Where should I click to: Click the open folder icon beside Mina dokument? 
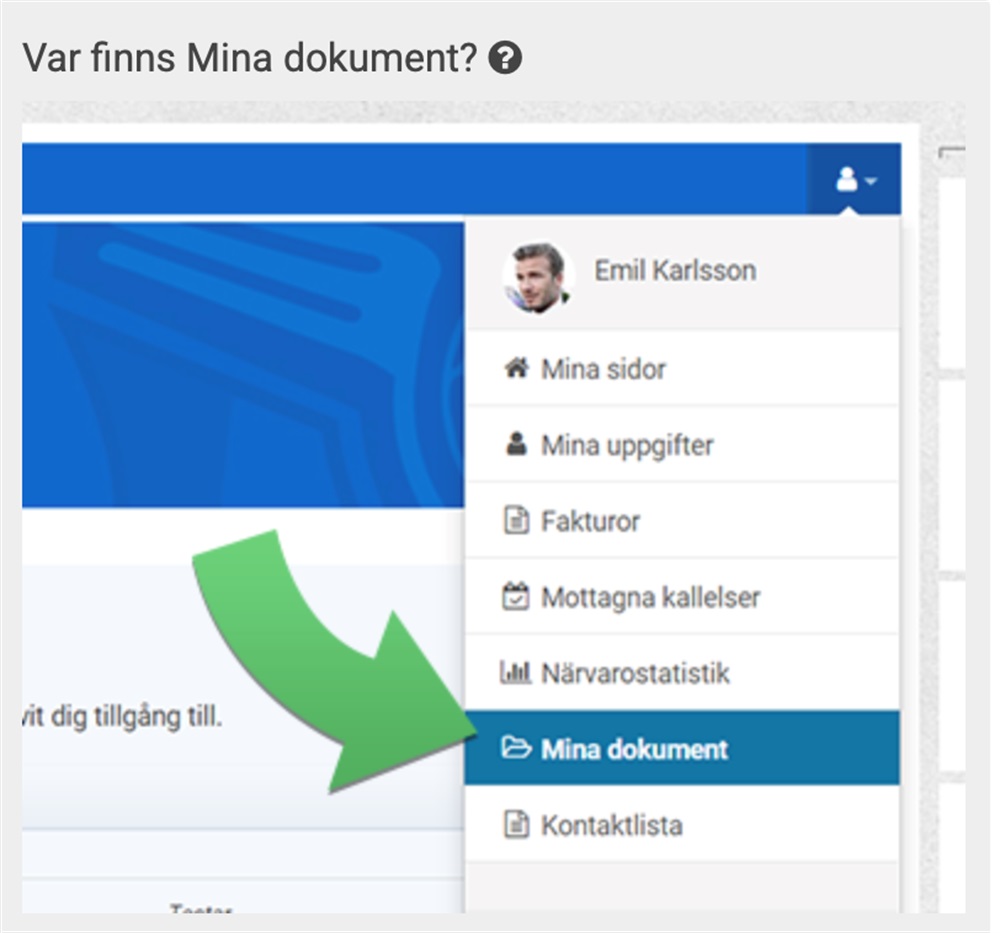click(x=515, y=748)
